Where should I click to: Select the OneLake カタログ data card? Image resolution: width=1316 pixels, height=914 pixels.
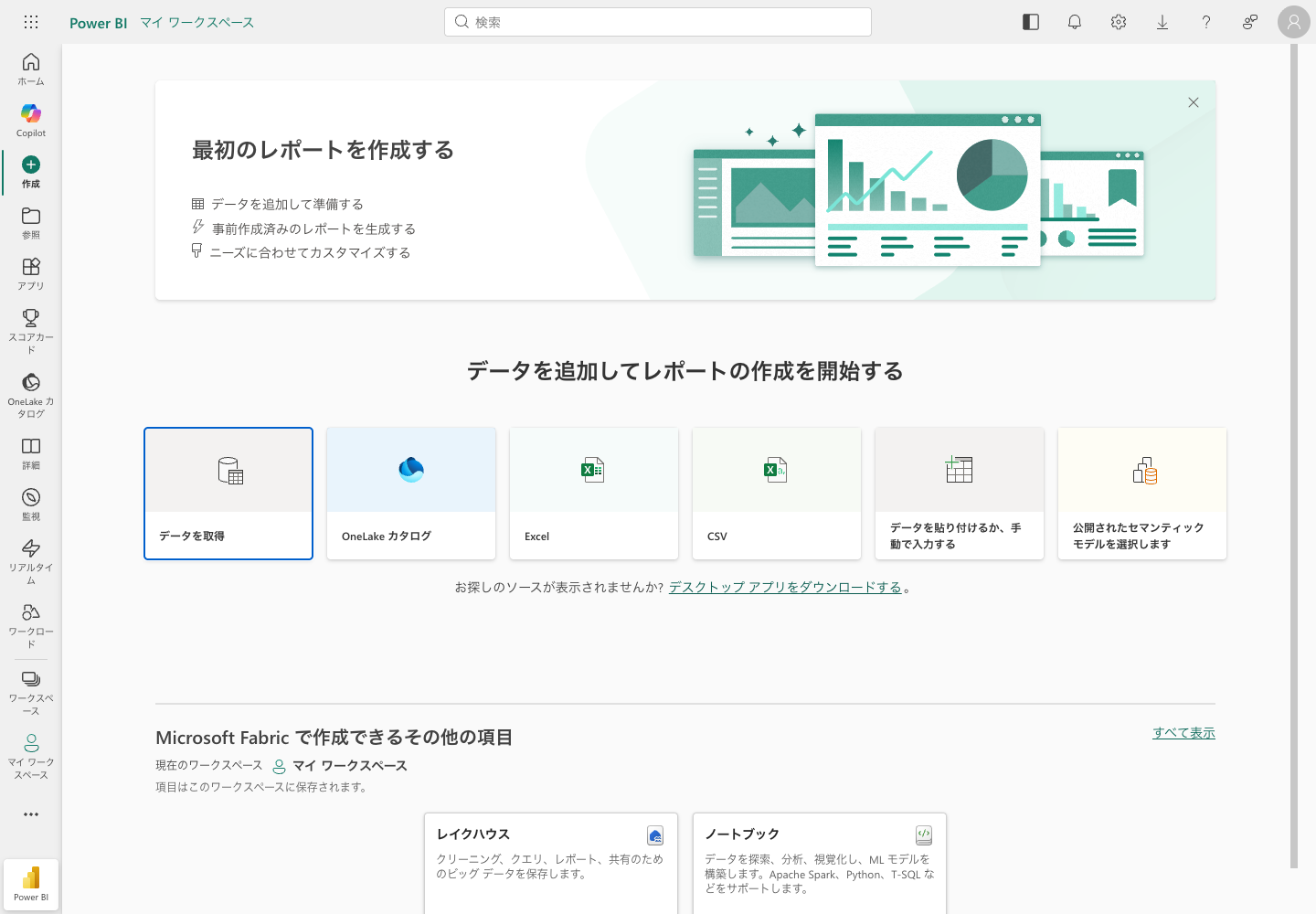pos(411,494)
